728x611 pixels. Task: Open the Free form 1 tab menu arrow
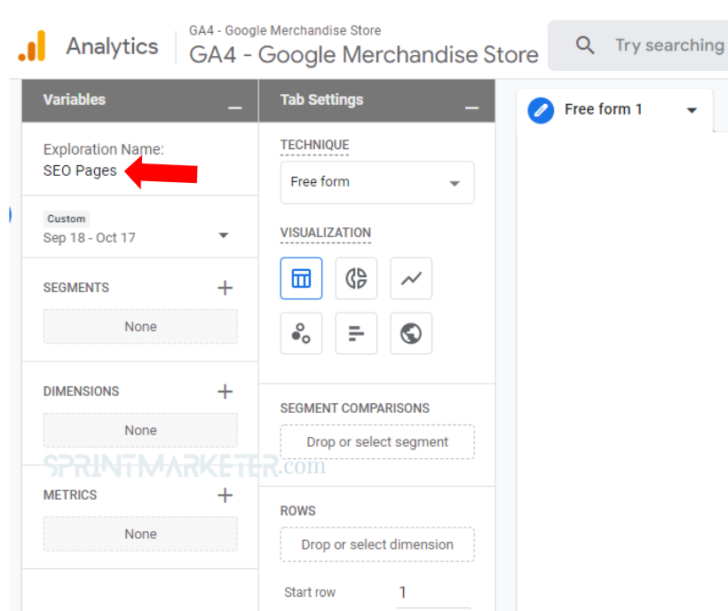(691, 110)
